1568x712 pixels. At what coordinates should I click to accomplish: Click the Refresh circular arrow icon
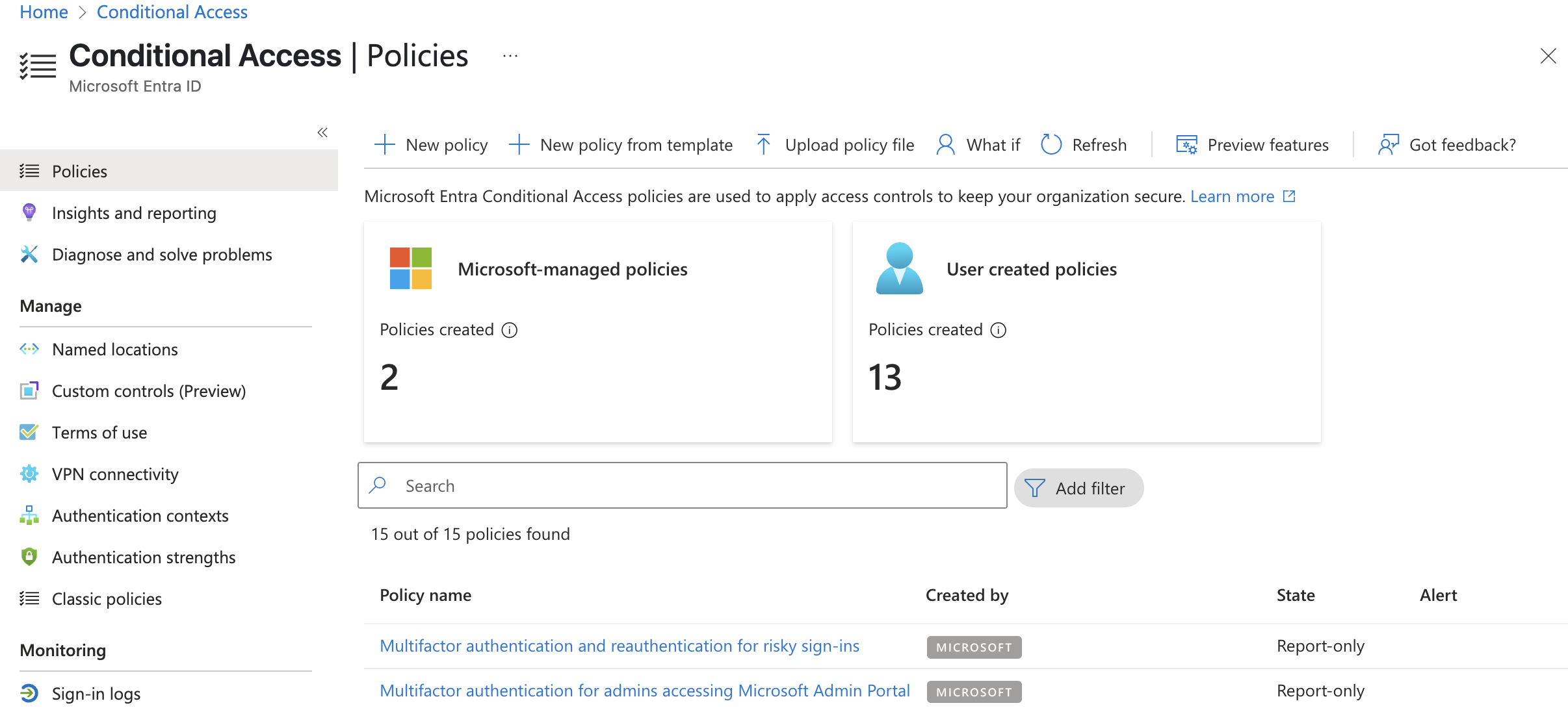[x=1051, y=144]
